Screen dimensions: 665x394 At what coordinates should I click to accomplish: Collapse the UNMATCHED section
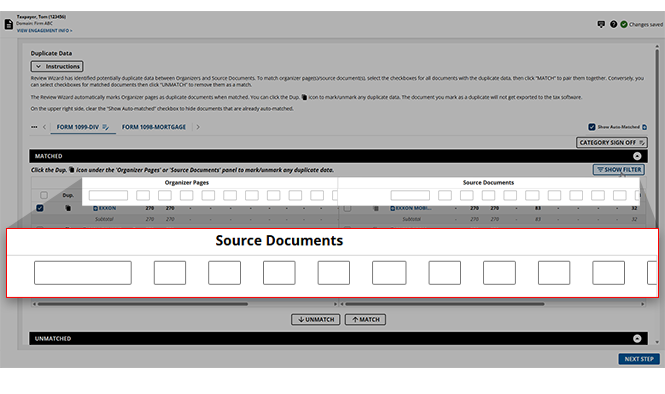(x=637, y=338)
